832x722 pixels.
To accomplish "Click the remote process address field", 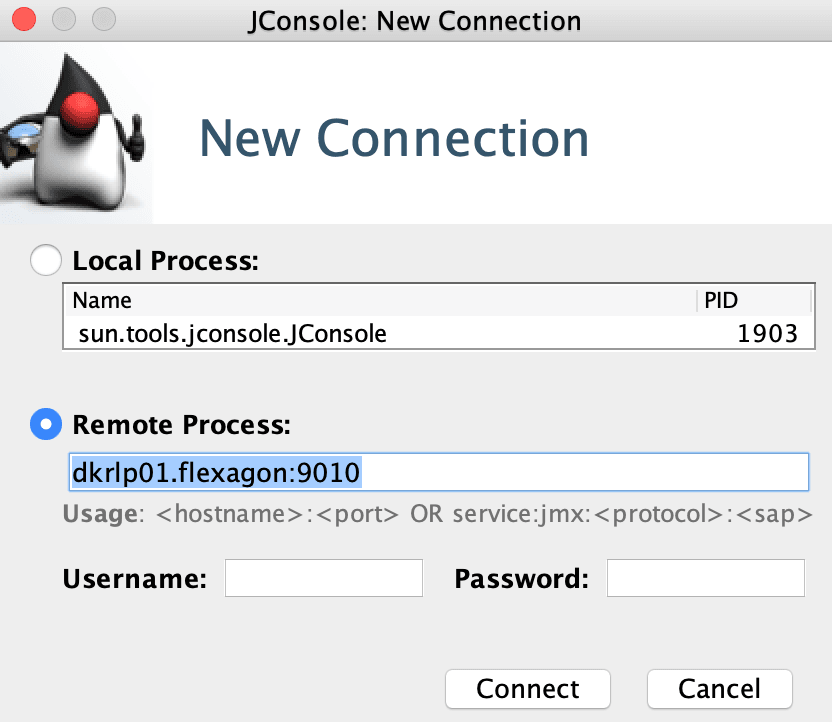I will pyautogui.click(x=439, y=472).
